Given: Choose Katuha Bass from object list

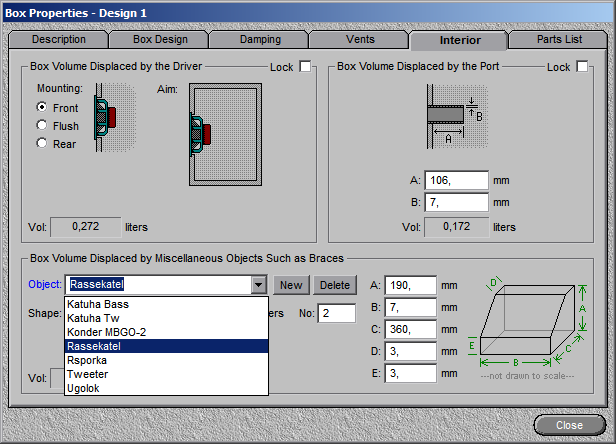Looking at the screenshot, I should click(167, 304).
